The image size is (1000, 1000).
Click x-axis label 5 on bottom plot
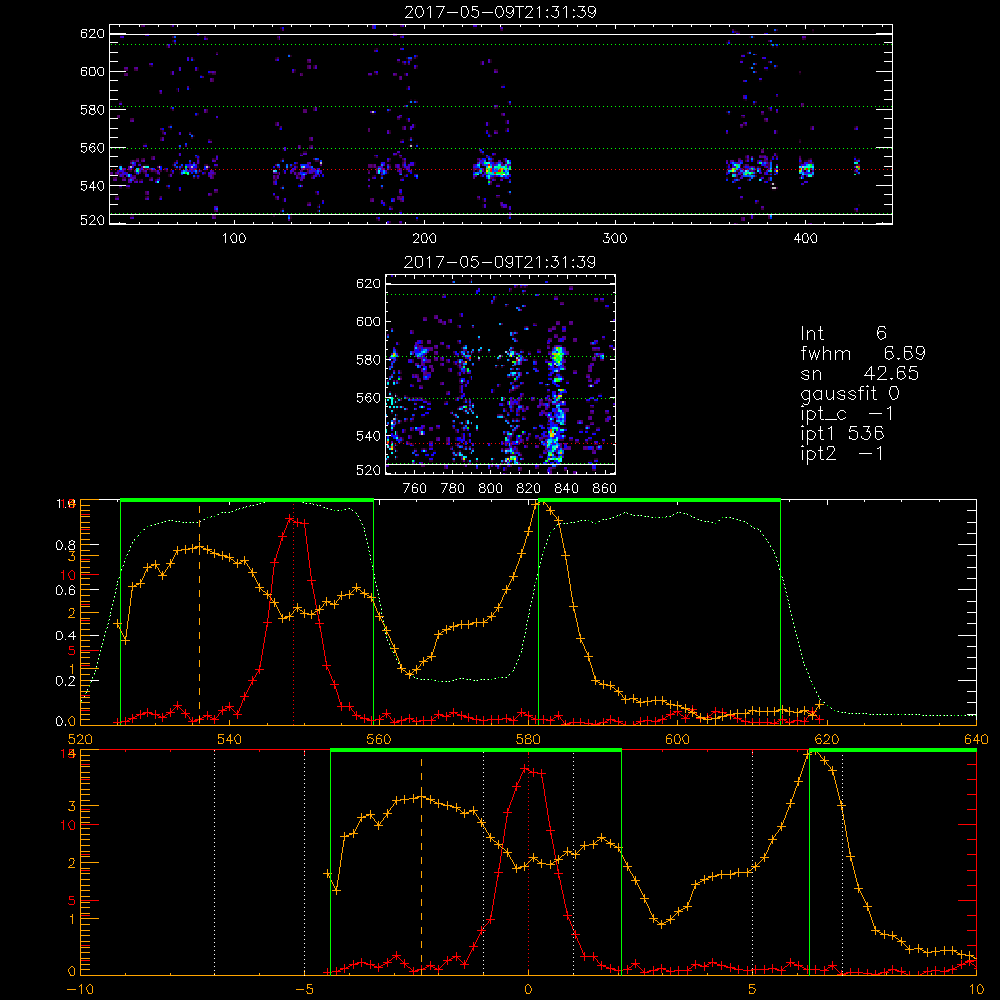pos(753,989)
